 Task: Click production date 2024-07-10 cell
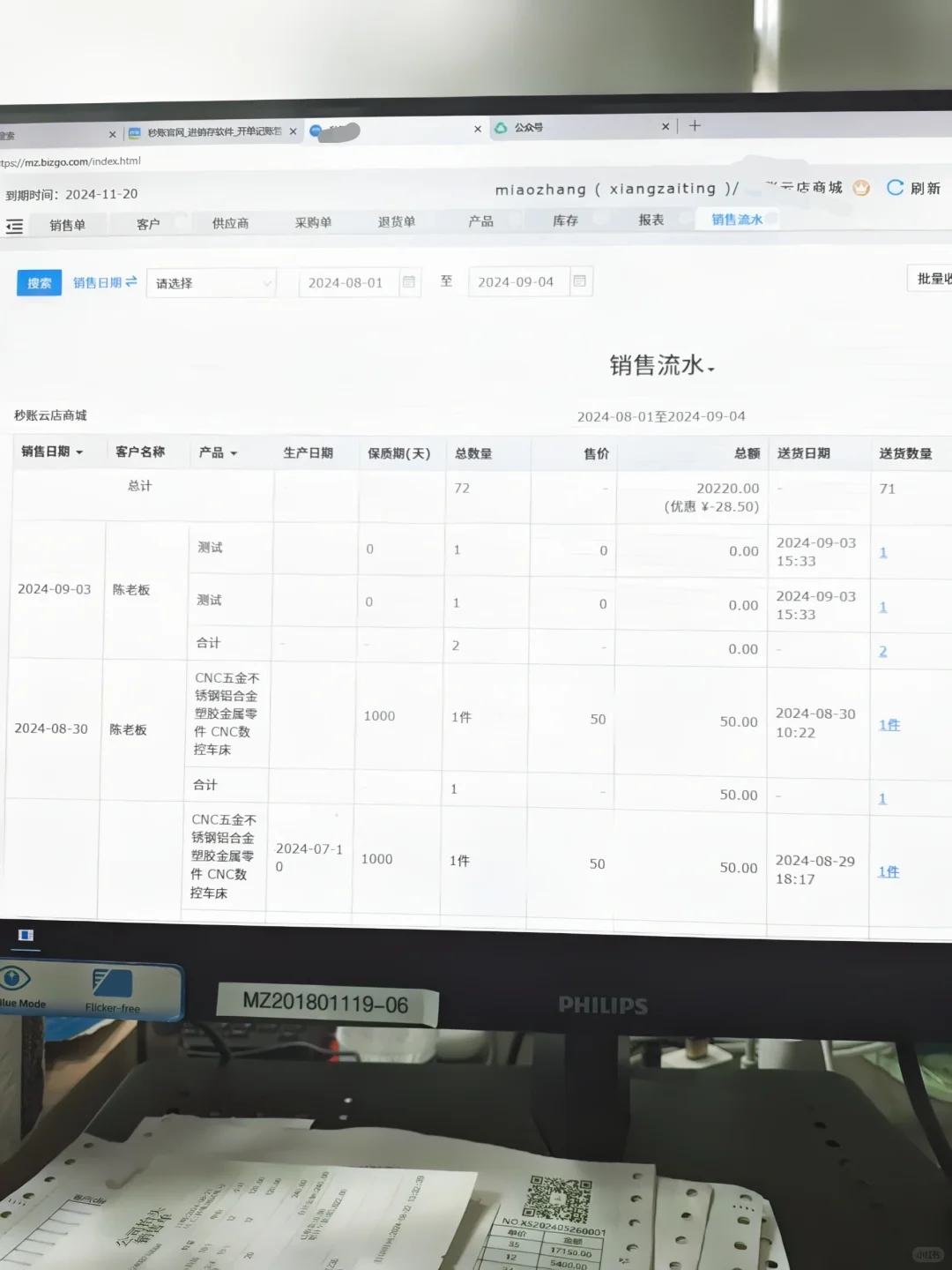[309, 857]
